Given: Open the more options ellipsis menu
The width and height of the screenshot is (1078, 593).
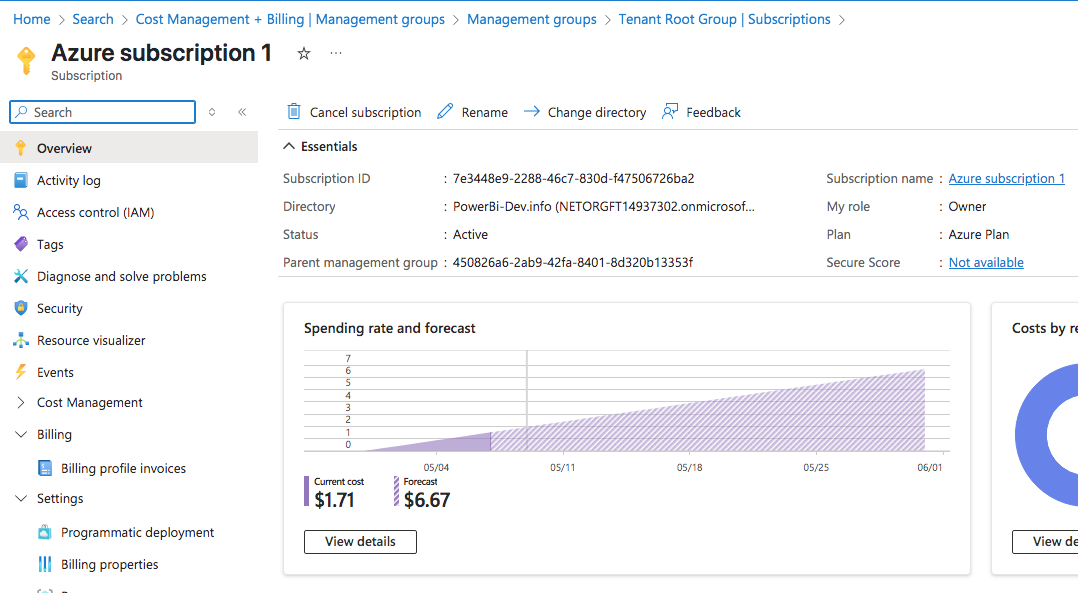Looking at the screenshot, I should 336,53.
